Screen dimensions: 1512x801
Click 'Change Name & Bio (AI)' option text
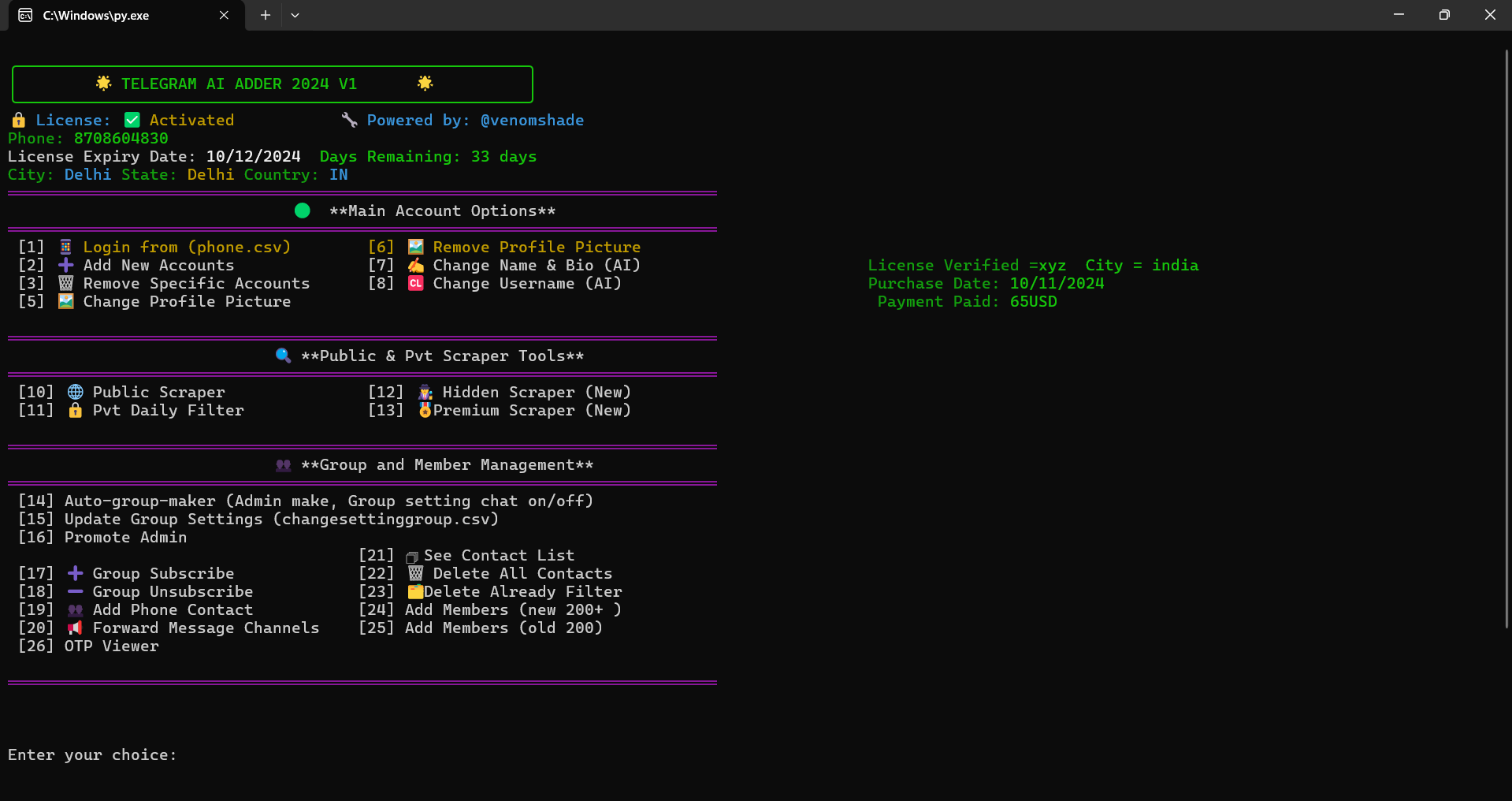pyautogui.click(x=537, y=265)
